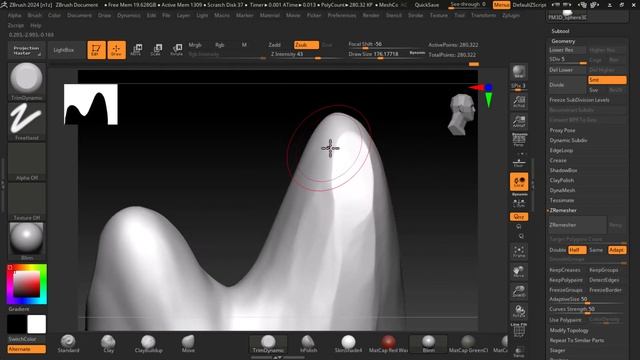Choose the Clay brush from bottom shelf

pyautogui.click(x=108, y=344)
